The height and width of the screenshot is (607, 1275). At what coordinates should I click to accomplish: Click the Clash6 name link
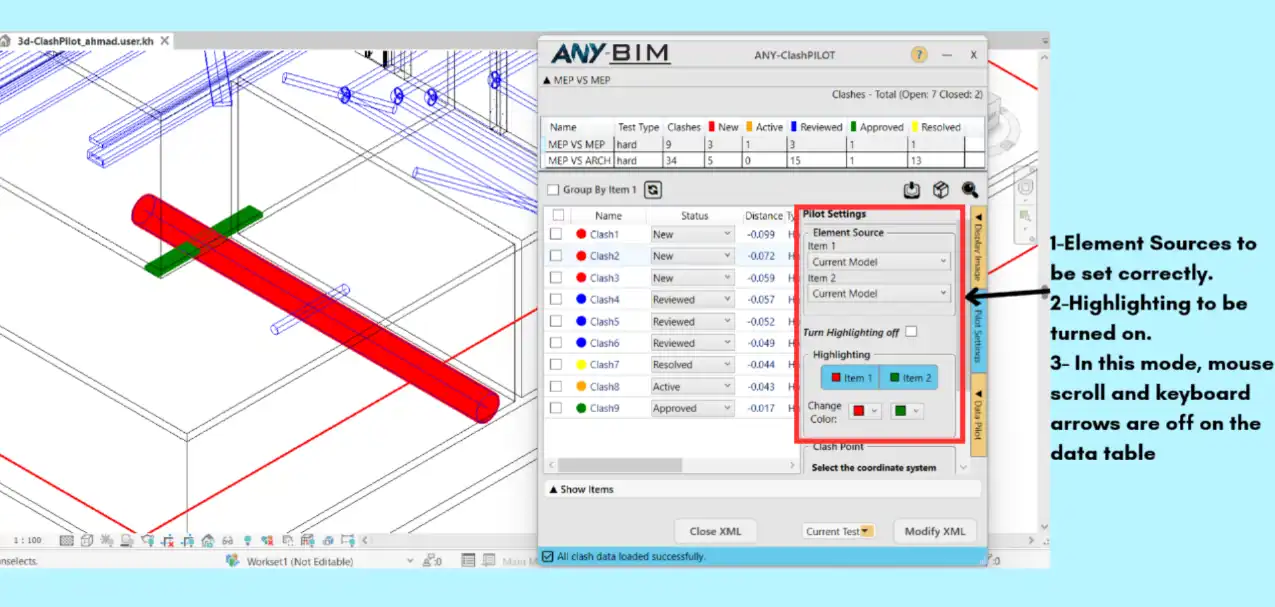pos(604,343)
